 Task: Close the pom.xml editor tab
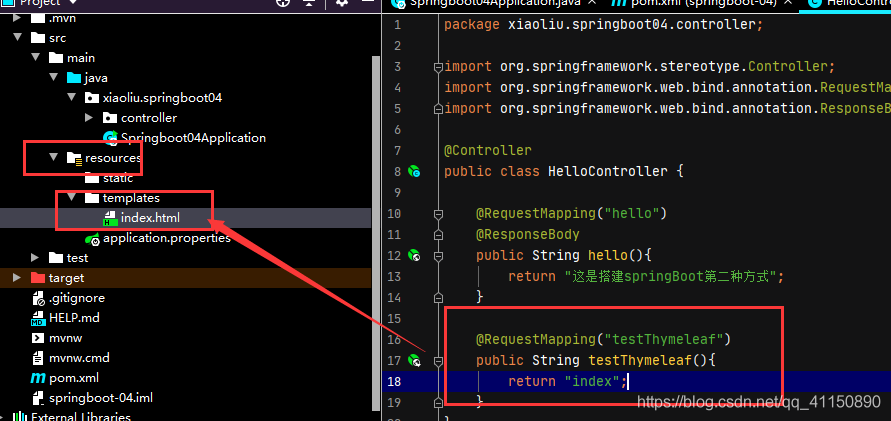787,3
